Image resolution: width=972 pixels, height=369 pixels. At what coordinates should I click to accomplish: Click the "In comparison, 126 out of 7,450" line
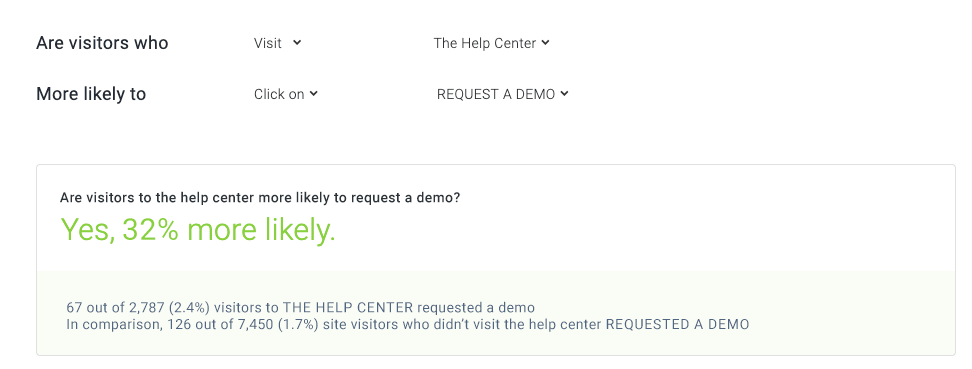point(408,324)
